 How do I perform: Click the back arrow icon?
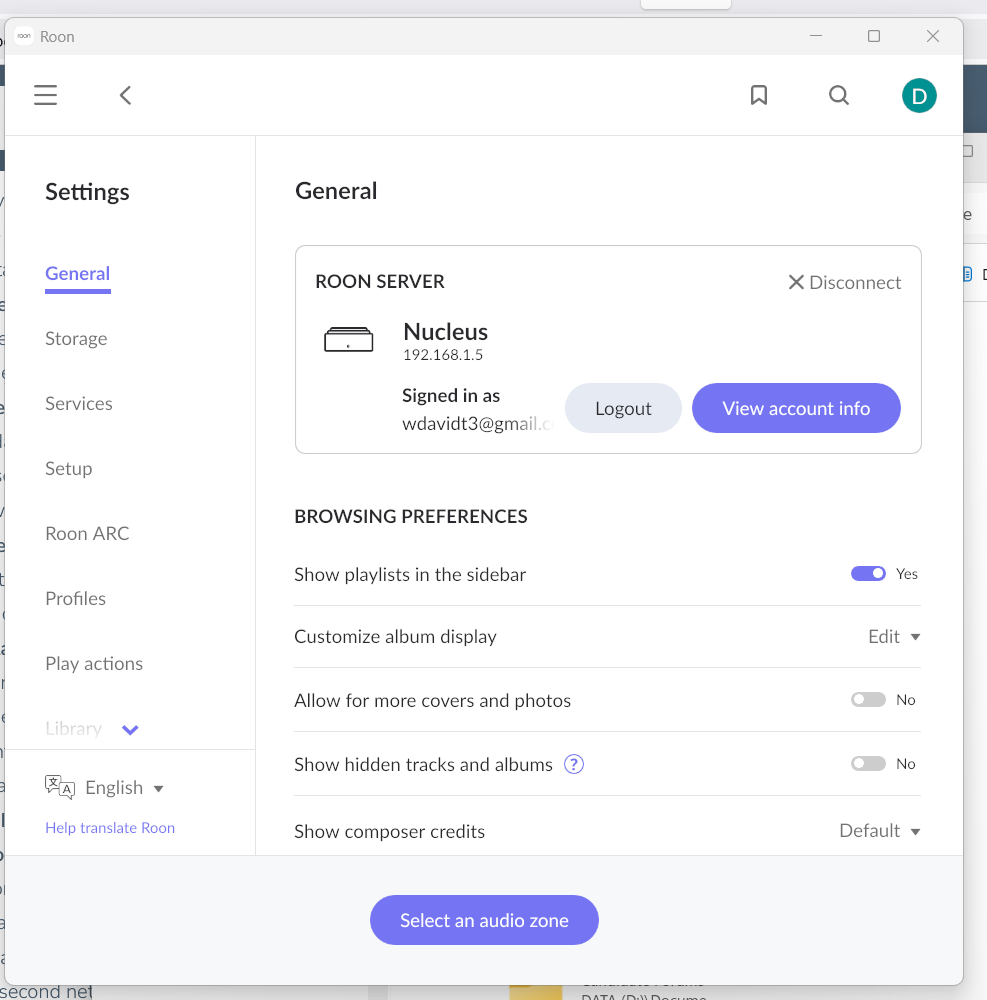click(125, 95)
